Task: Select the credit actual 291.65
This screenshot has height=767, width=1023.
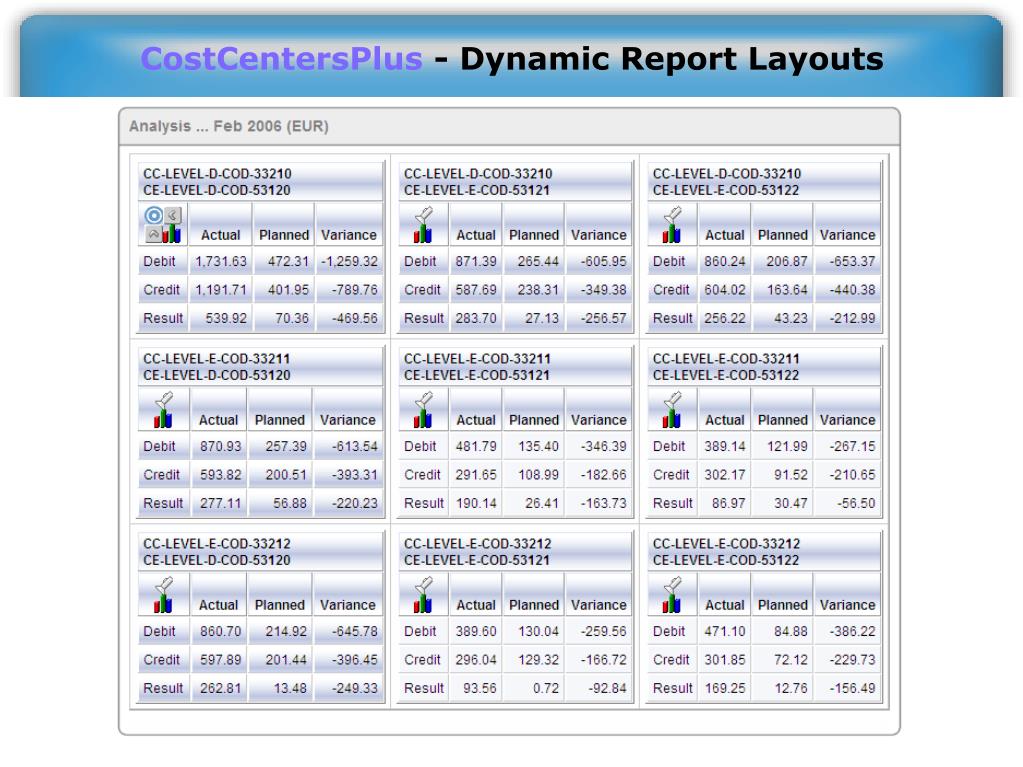Action: tap(476, 475)
